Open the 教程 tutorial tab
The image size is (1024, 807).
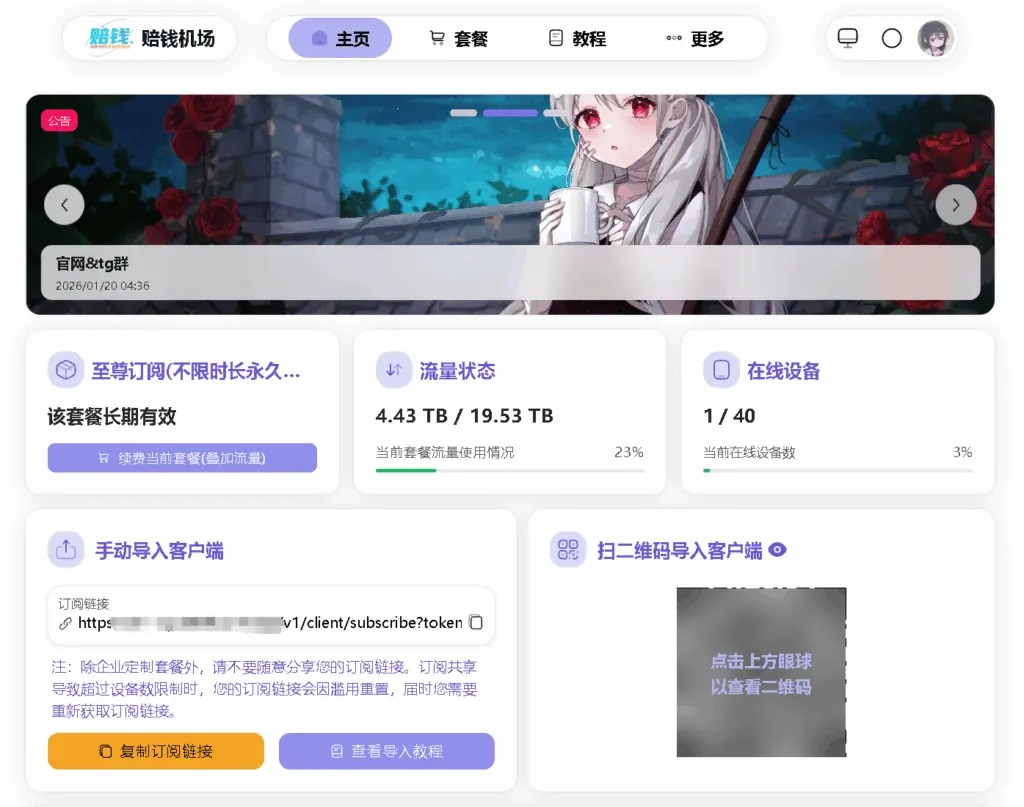[x=577, y=39]
